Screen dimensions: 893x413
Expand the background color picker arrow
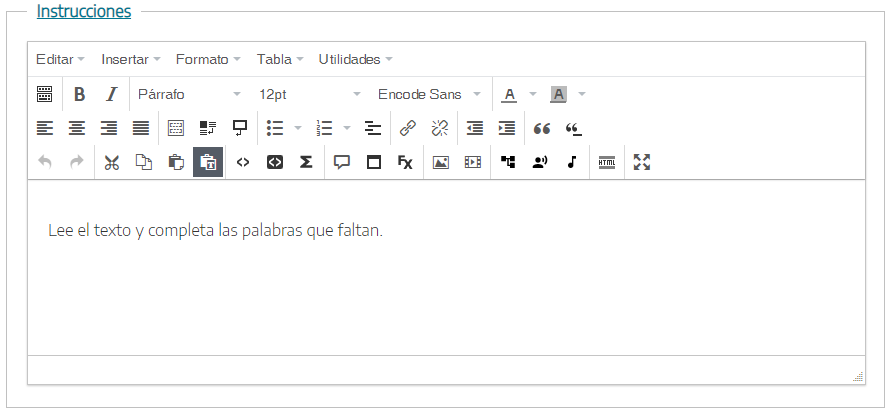pyautogui.click(x=582, y=94)
